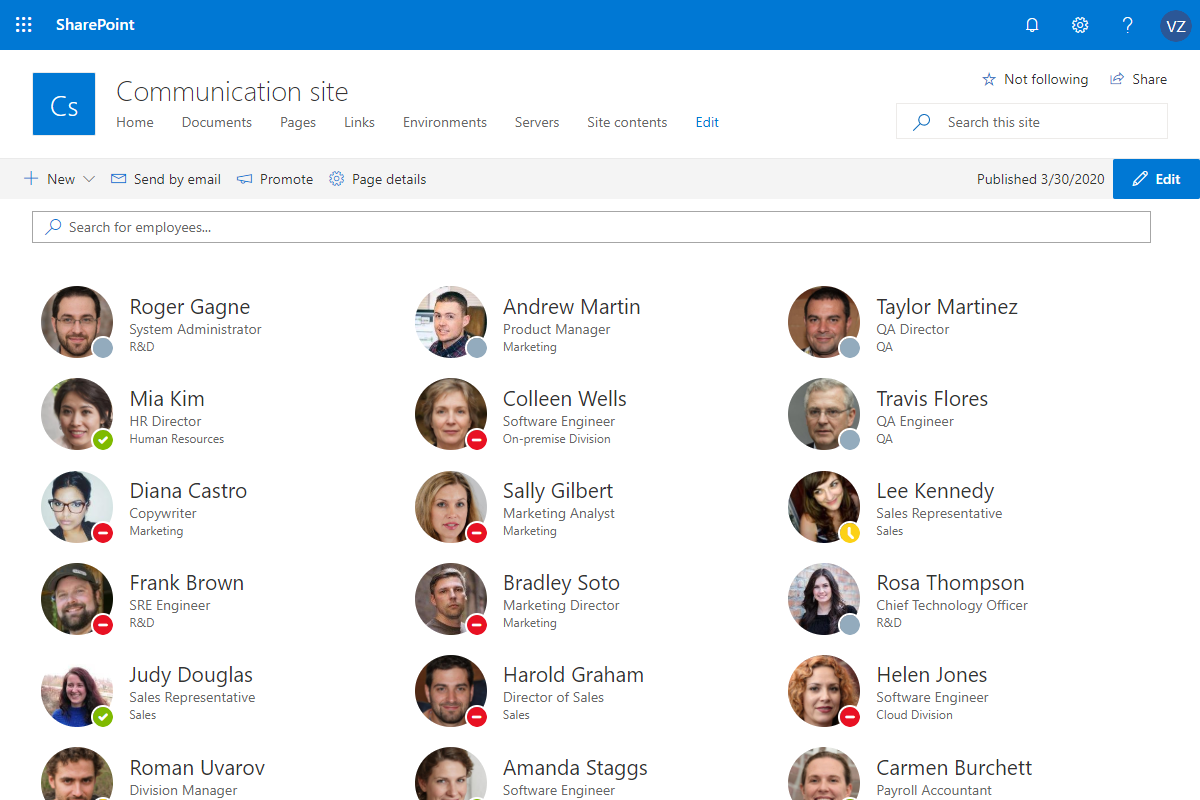Click the Send by email envelope icon

(117, 179)
